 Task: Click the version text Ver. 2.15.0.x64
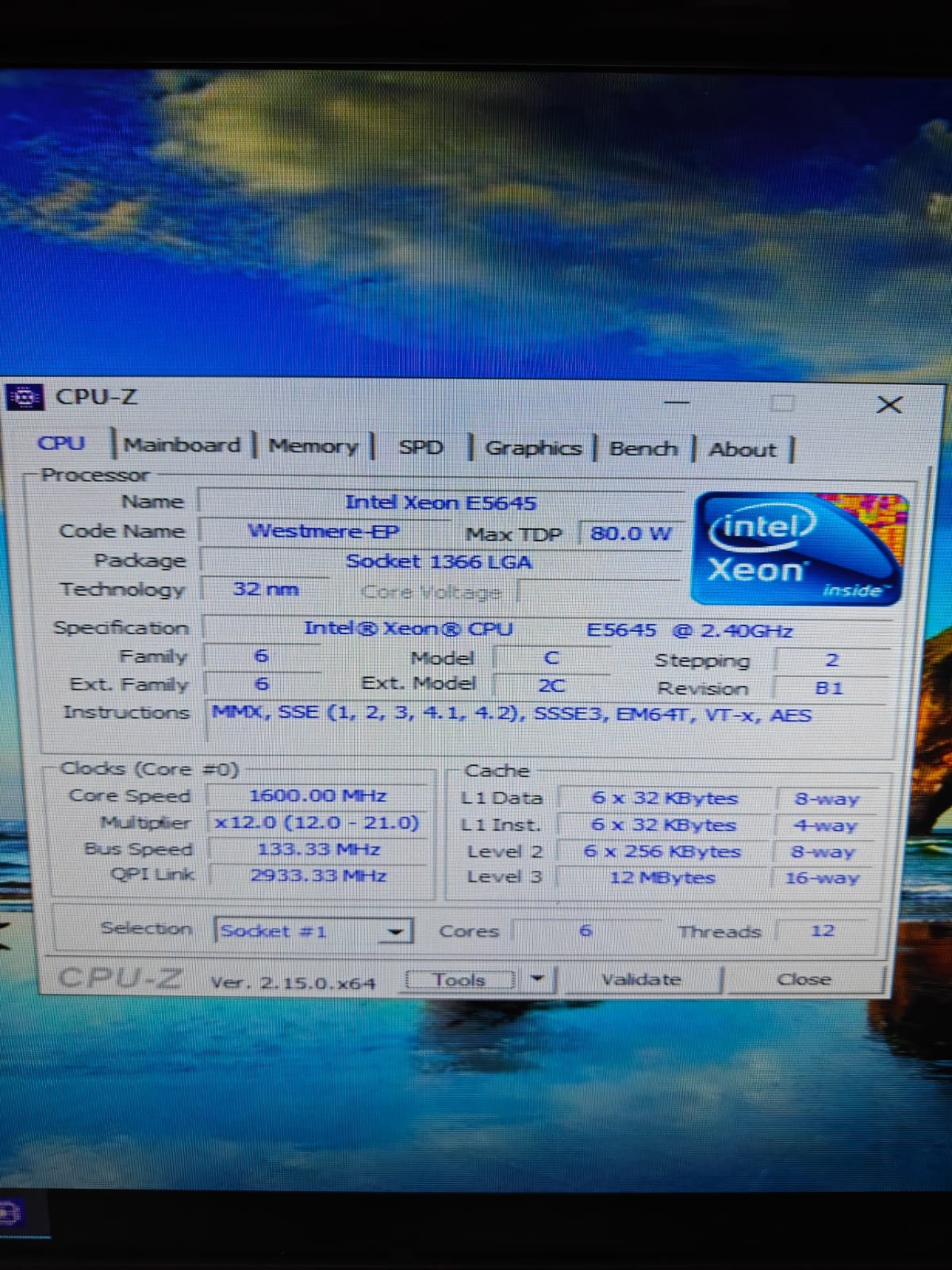293,983
